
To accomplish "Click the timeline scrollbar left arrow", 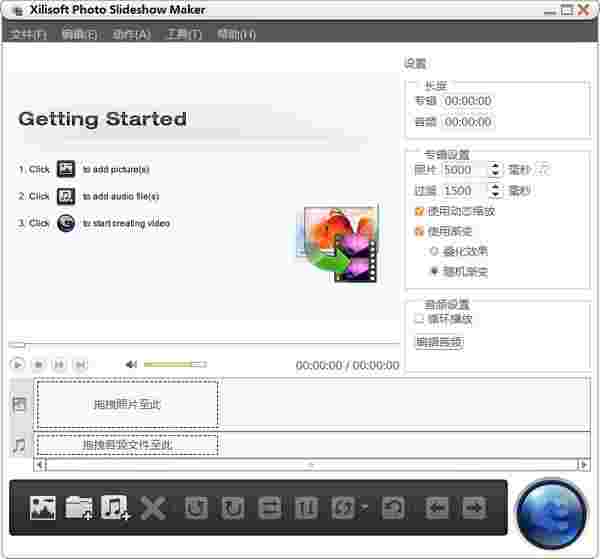I will click(40, 465).
